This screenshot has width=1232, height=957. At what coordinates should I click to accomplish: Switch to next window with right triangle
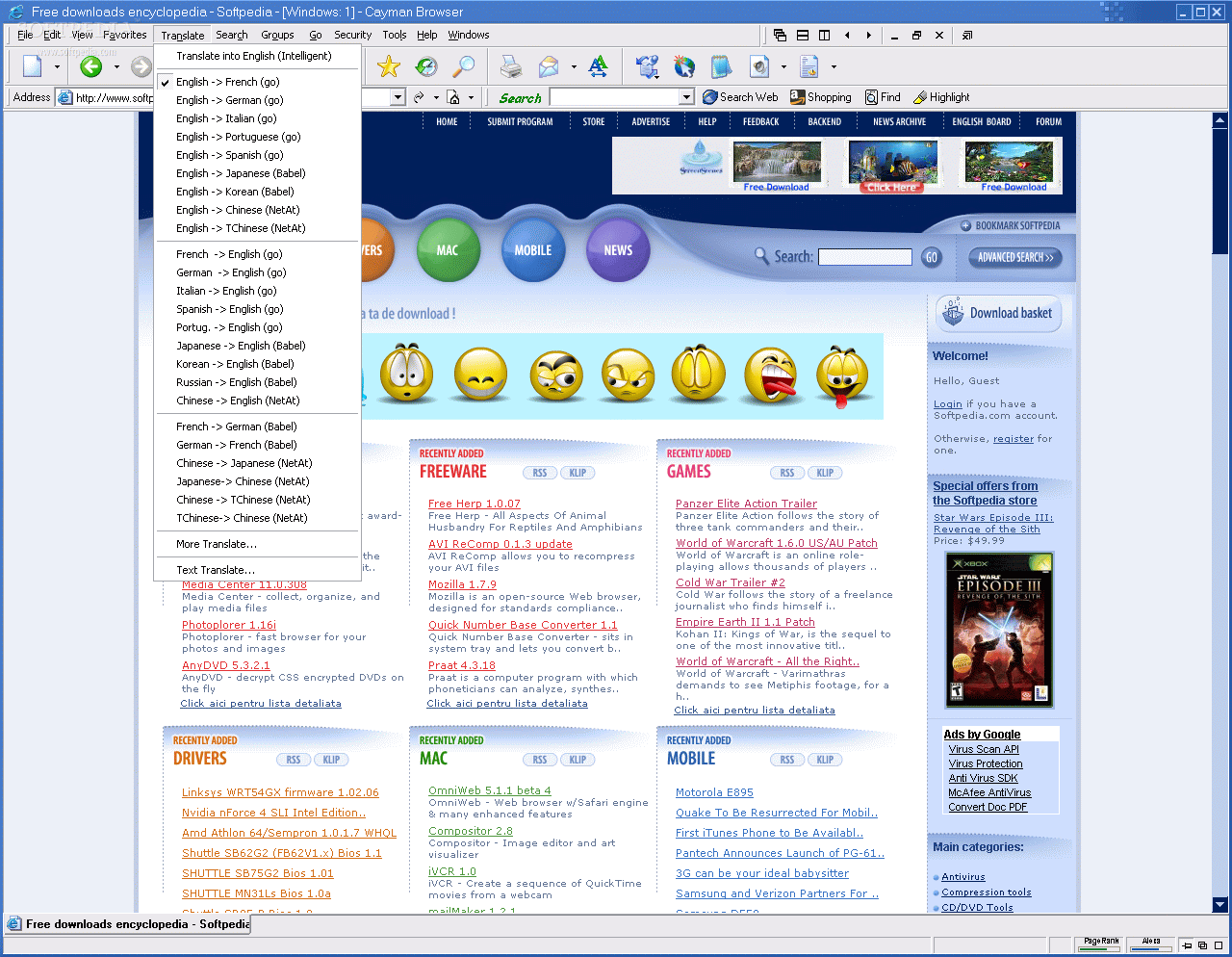tap(868, 35)
